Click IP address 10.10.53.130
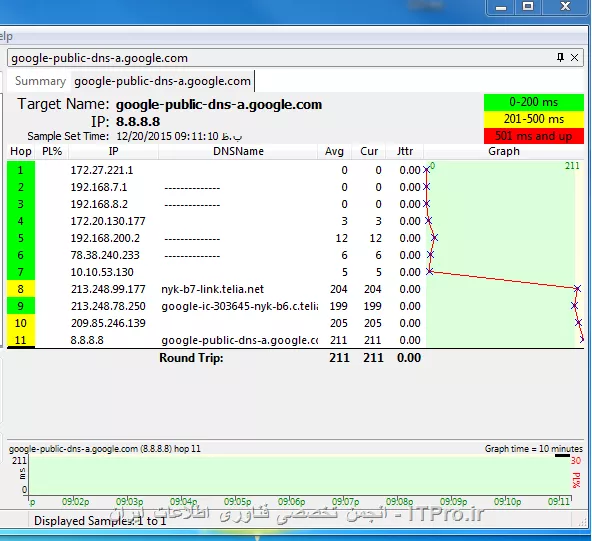Screen dimensions: 592x541 pyautogui.click(x=102, y=272)
